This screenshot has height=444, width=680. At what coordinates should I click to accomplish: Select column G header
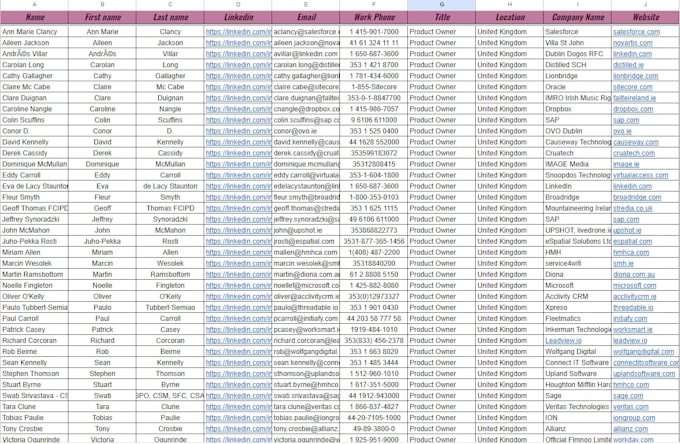click(441, 4)
